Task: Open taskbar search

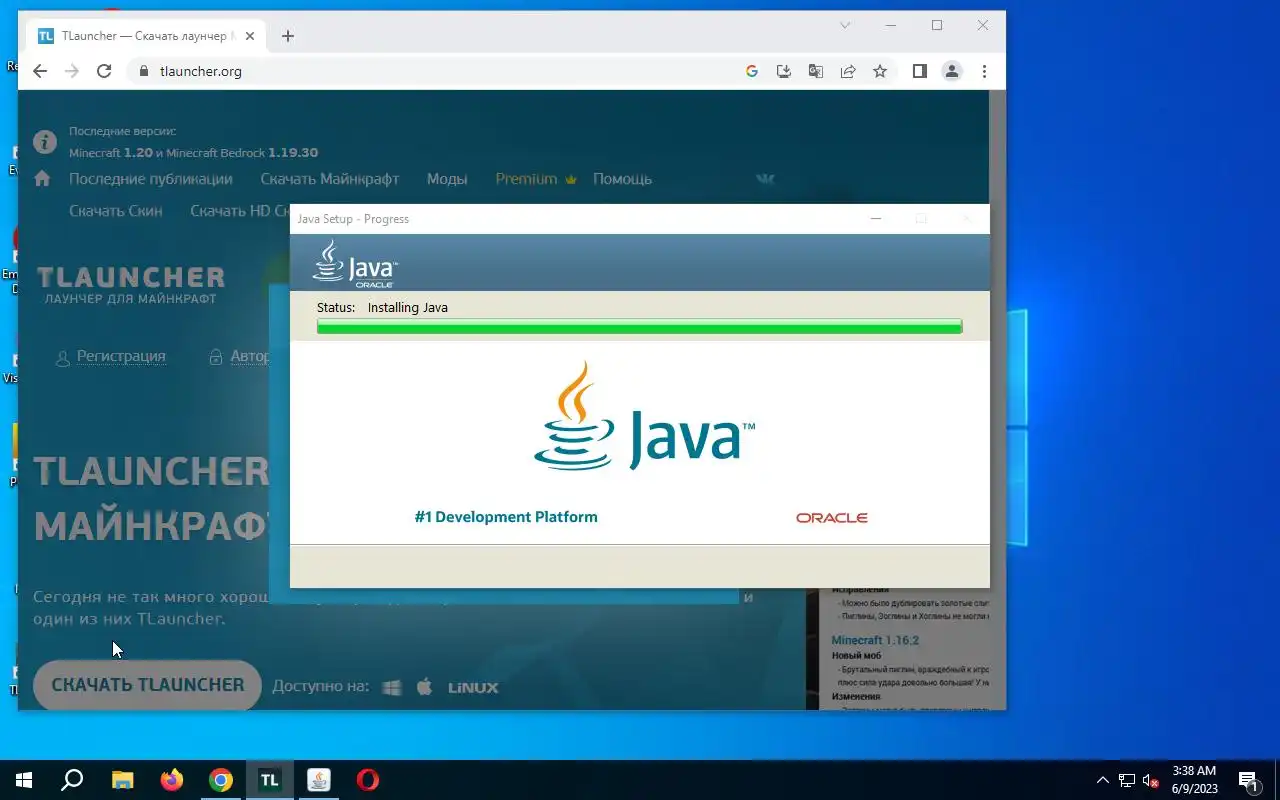Action: click(x=72, y=780)
